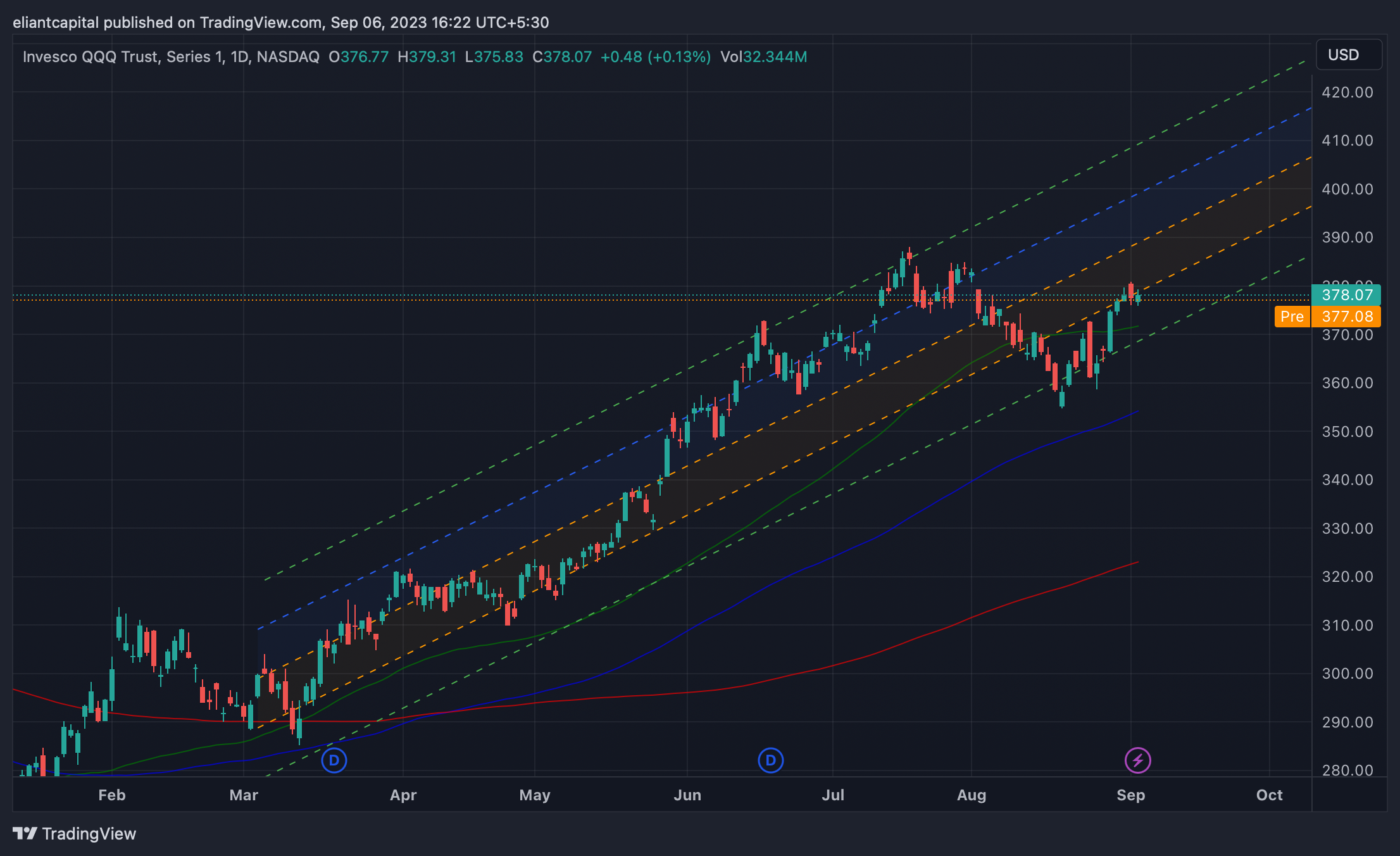Image resolution: width=1400 pixels, height=856 pixels.
Task: Click the Feb label on time axis
Action: (x=112, y=795)
